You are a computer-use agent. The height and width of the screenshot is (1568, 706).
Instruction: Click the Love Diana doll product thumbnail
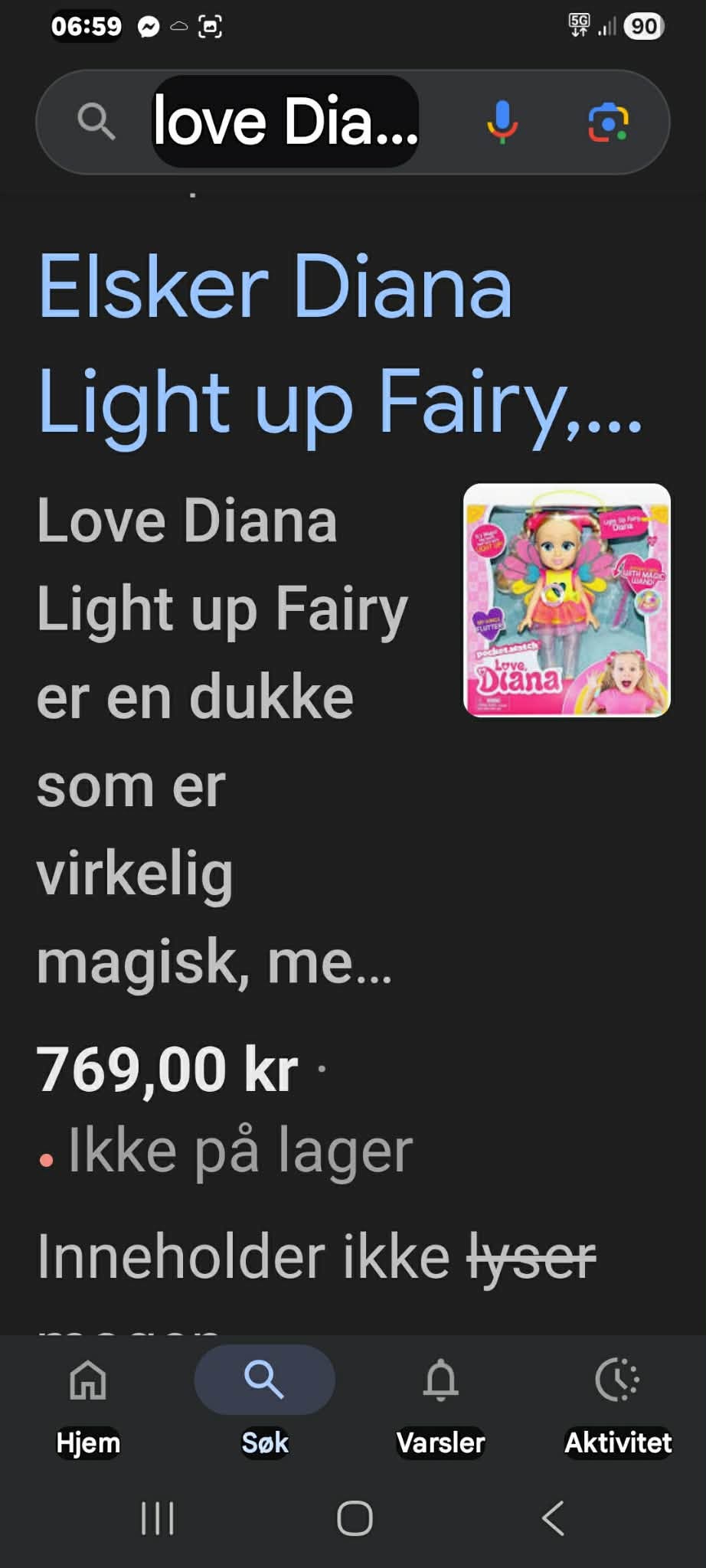[x=567, y=599]
